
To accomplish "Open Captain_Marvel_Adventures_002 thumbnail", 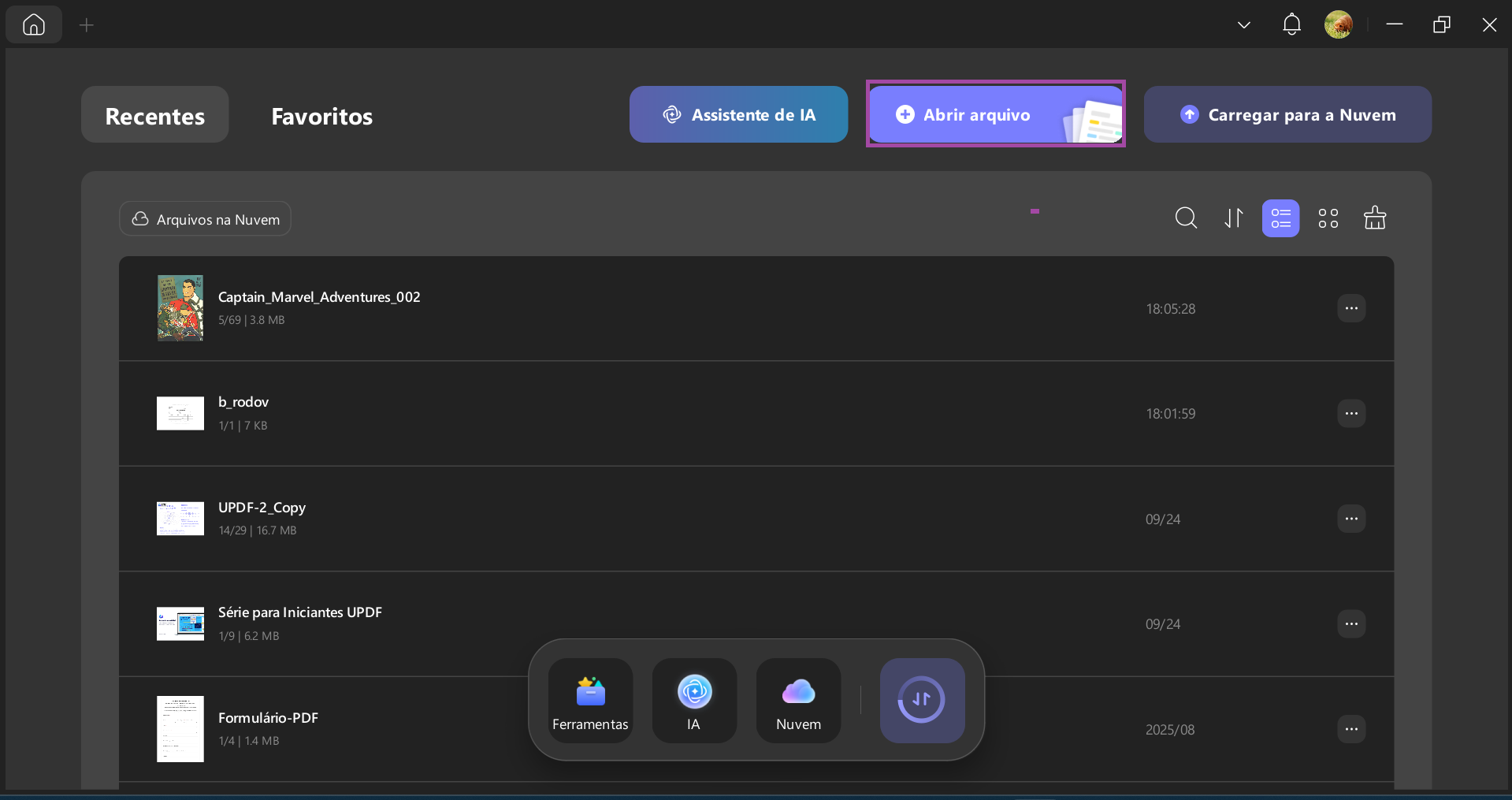I will click(180, 308).
